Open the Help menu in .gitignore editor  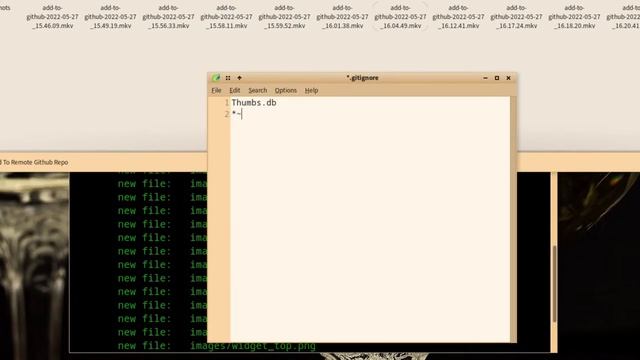coord(311,90)
